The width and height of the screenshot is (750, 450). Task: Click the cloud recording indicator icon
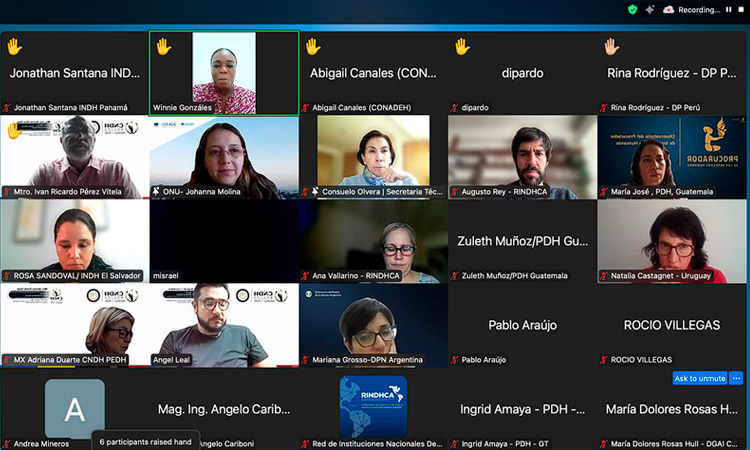click(x=669, y=9)
